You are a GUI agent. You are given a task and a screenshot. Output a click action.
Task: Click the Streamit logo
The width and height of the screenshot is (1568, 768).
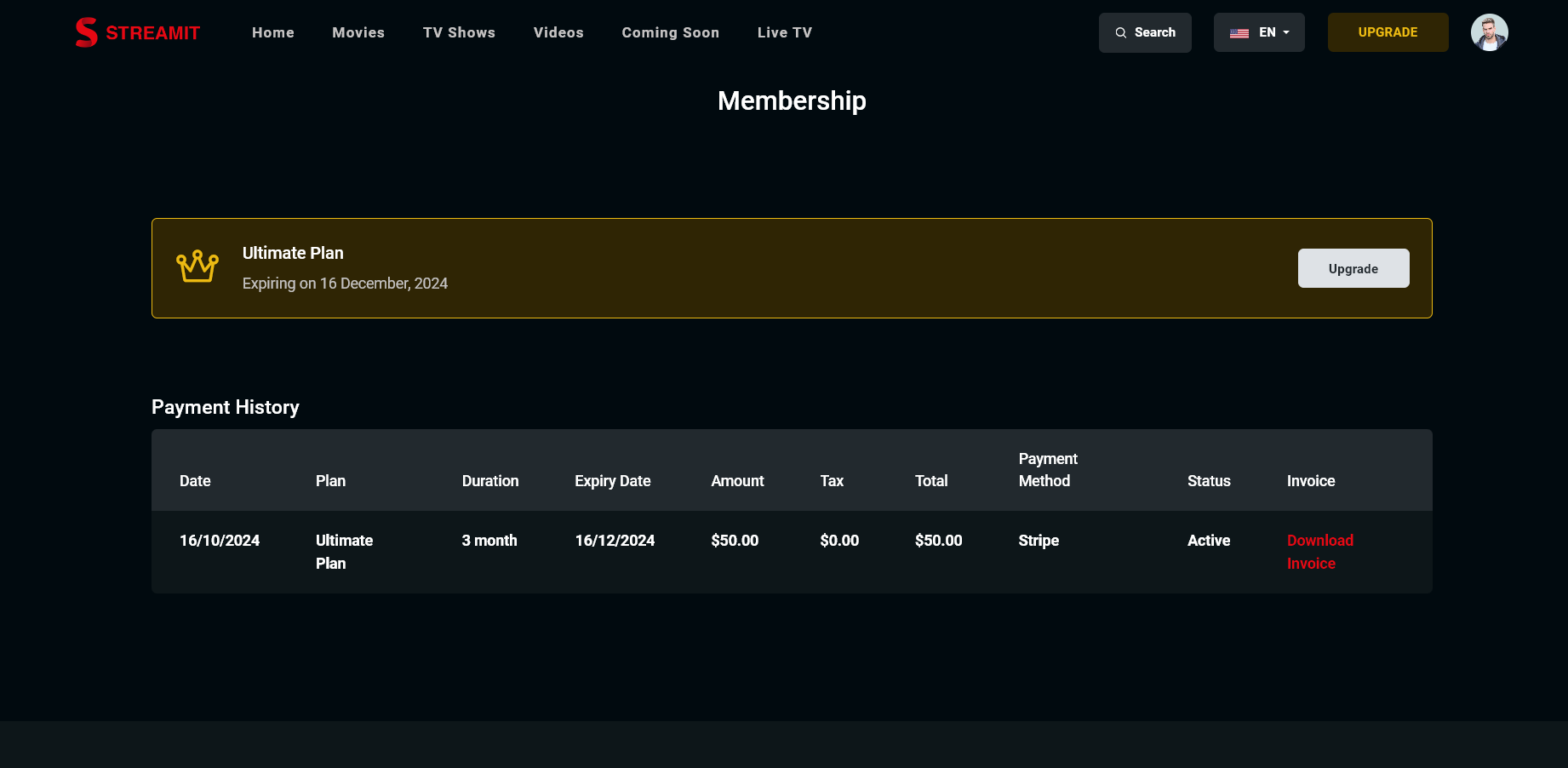point(137,32)
